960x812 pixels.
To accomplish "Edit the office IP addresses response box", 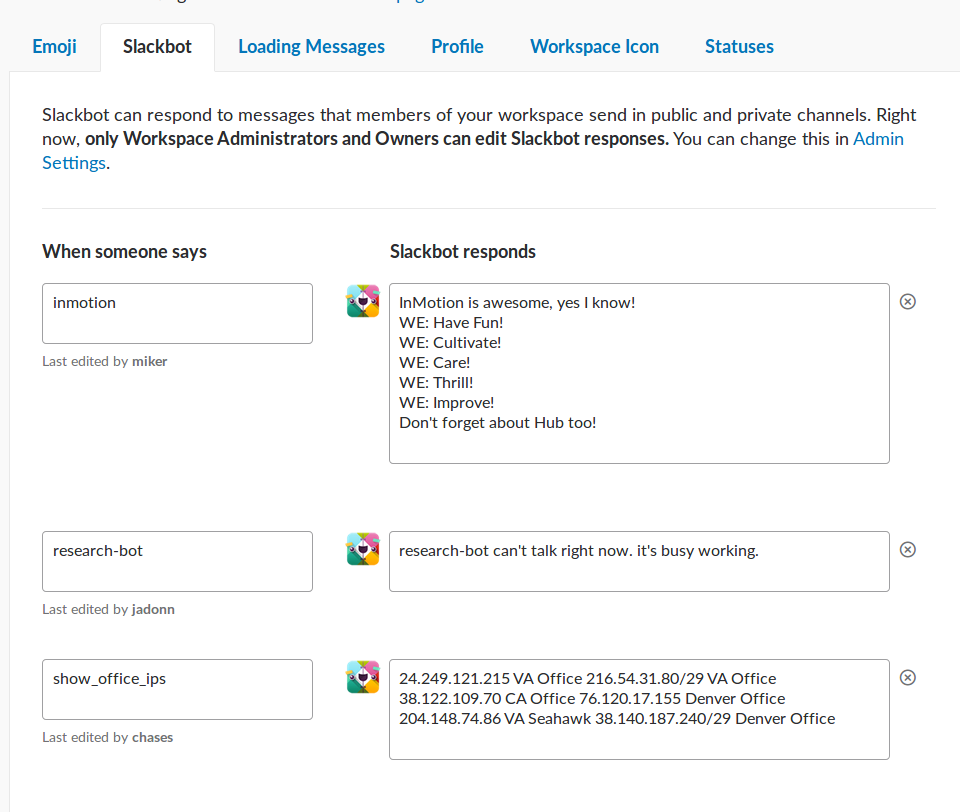I will click(x=639, y=709).
